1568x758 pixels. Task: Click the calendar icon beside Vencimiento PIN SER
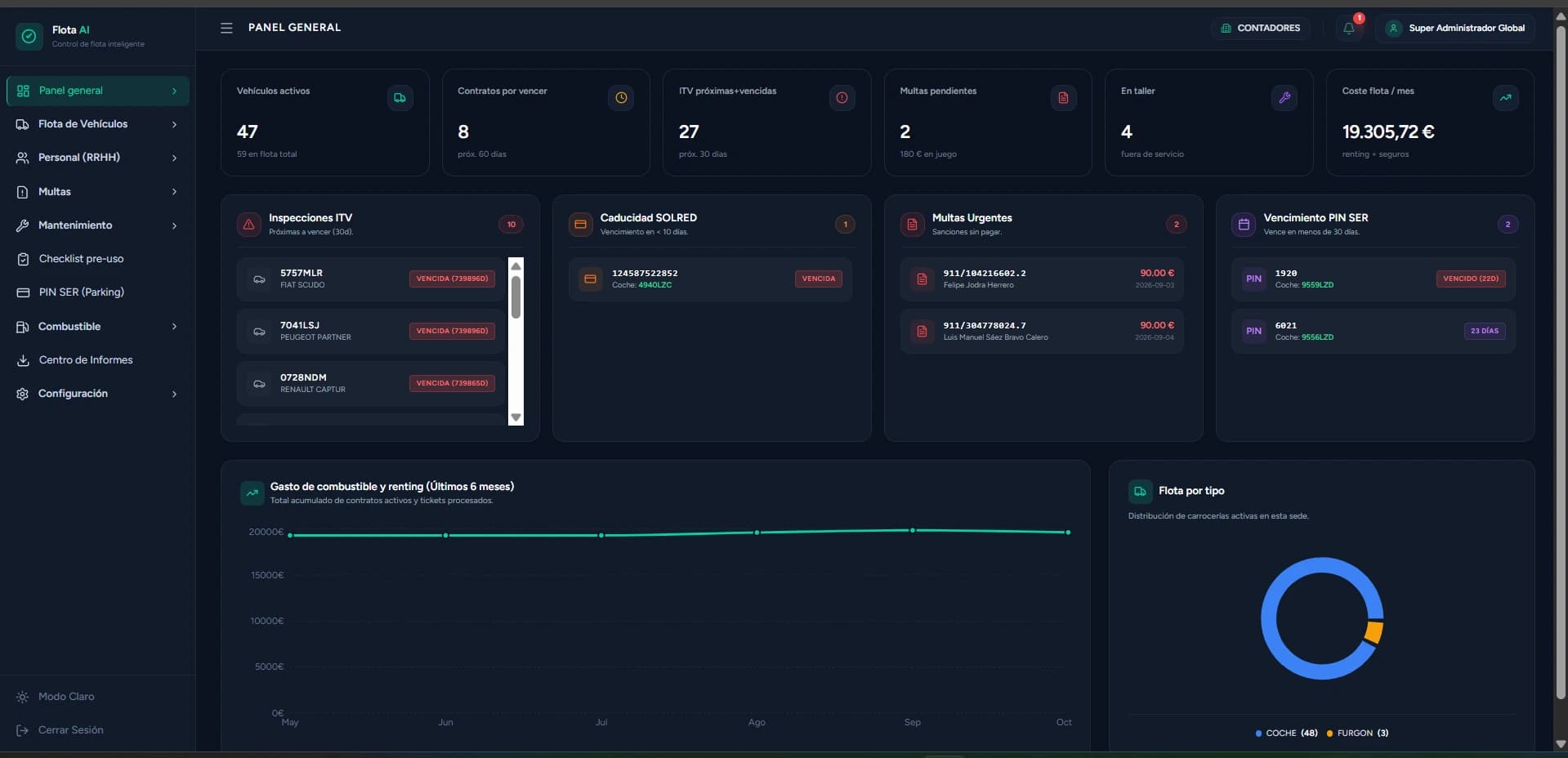1244,224
